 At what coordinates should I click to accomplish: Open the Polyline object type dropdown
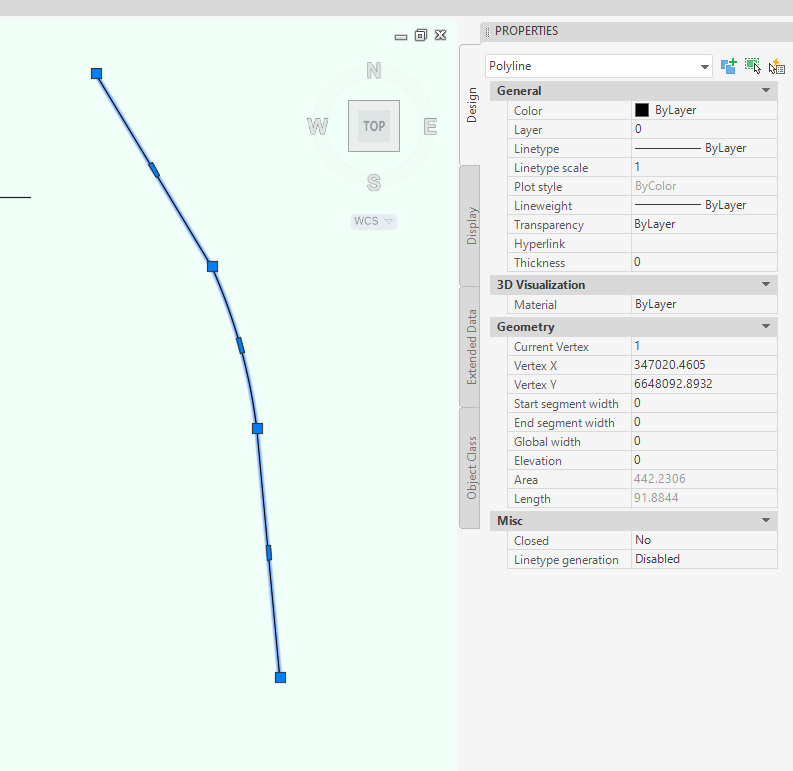pyautogui.click(x=704, y=67)
